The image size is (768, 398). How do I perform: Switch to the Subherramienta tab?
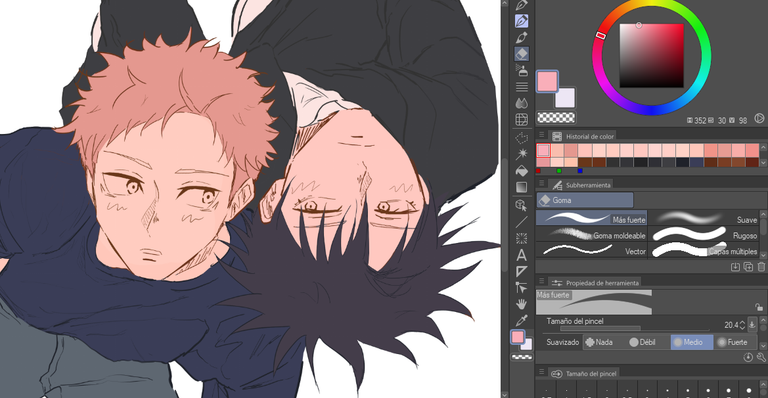pos(581,185)
